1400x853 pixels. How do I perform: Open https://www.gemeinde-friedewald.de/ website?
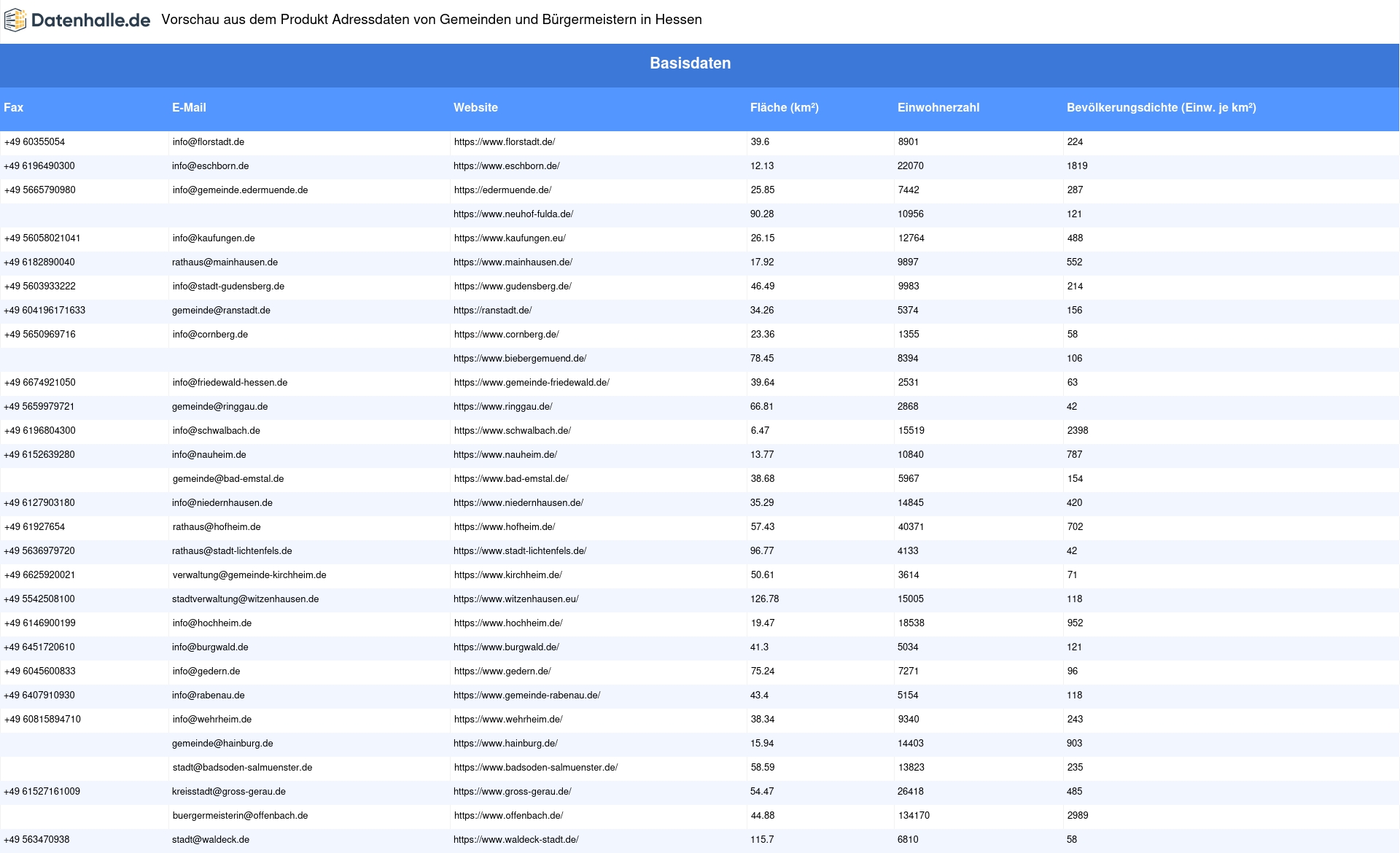coord(532,383)
